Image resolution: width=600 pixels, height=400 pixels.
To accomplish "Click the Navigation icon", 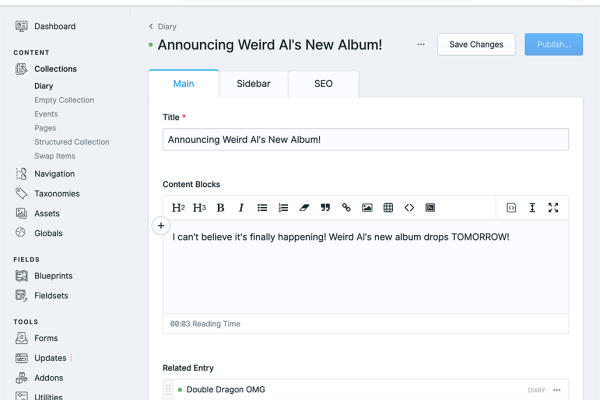I will click(21, 174).
